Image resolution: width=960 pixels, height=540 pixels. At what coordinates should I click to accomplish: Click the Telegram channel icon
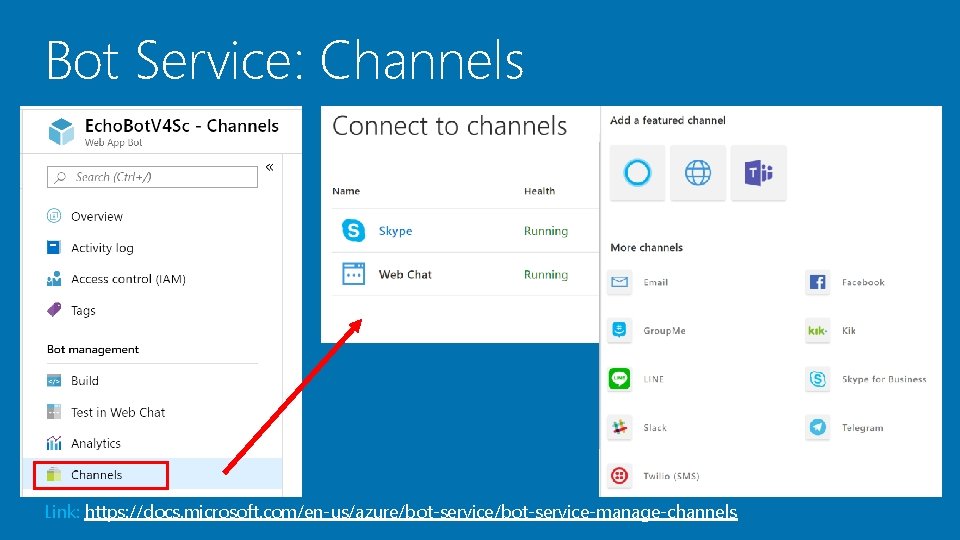[x=817, y=427]
